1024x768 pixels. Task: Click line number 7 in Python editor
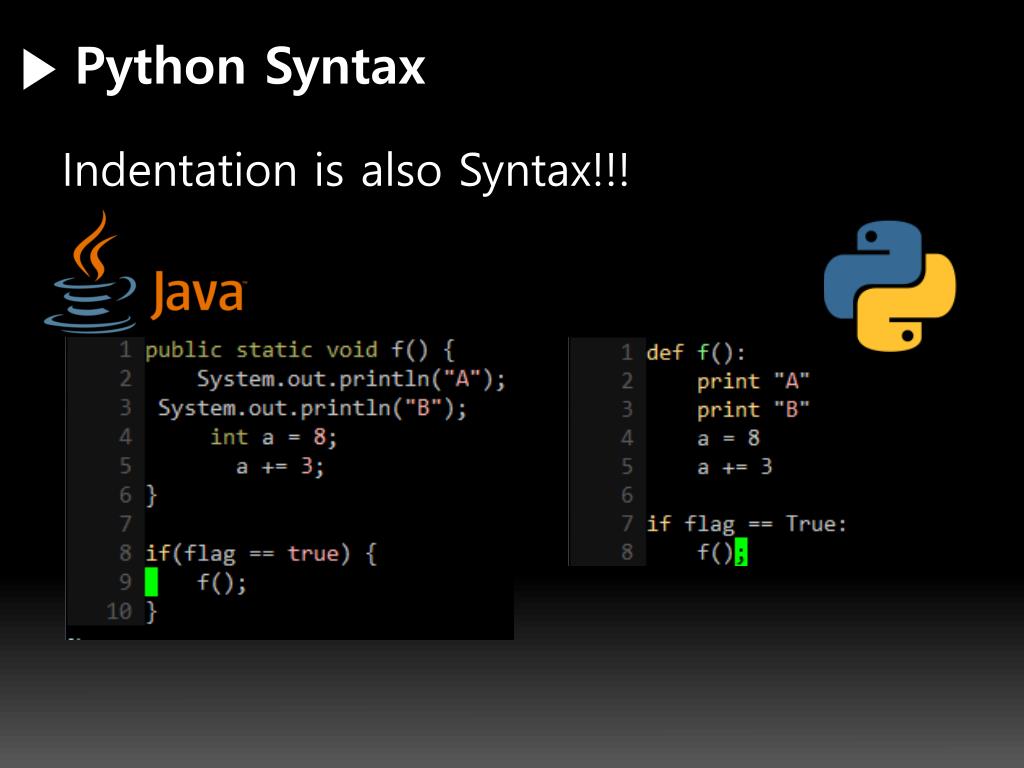pos(627,524)
